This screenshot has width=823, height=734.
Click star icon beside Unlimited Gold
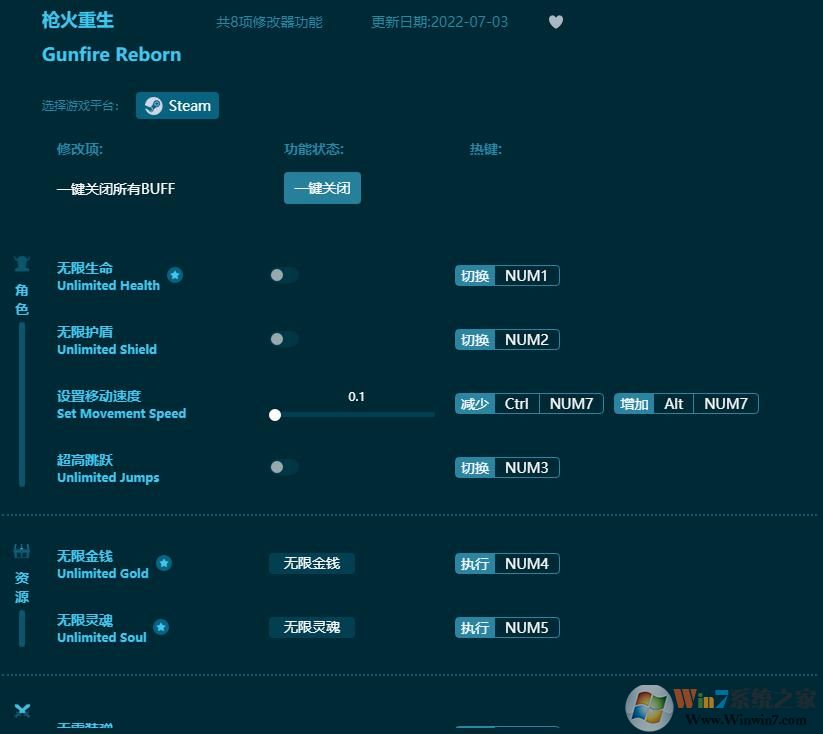[x=164, y=563]
